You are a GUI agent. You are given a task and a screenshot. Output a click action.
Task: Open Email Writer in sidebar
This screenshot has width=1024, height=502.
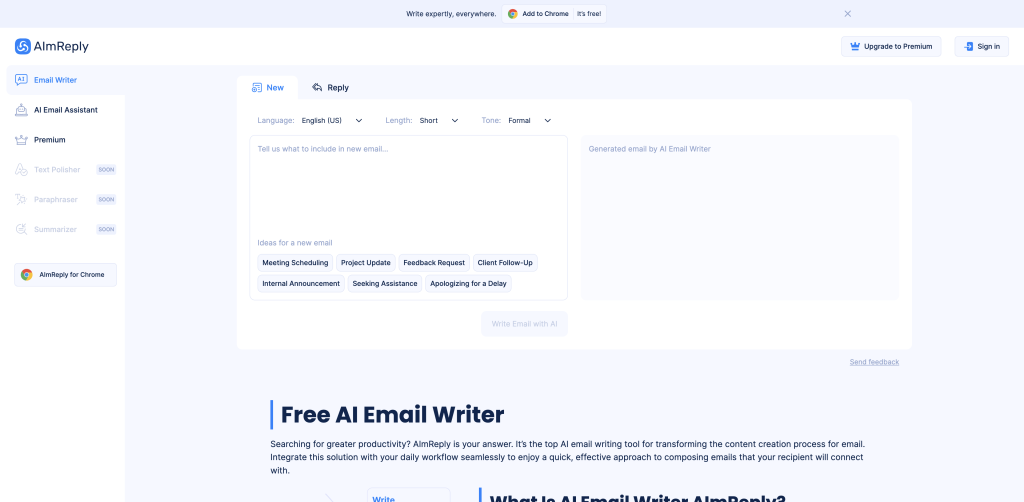(x=65, y=80)
